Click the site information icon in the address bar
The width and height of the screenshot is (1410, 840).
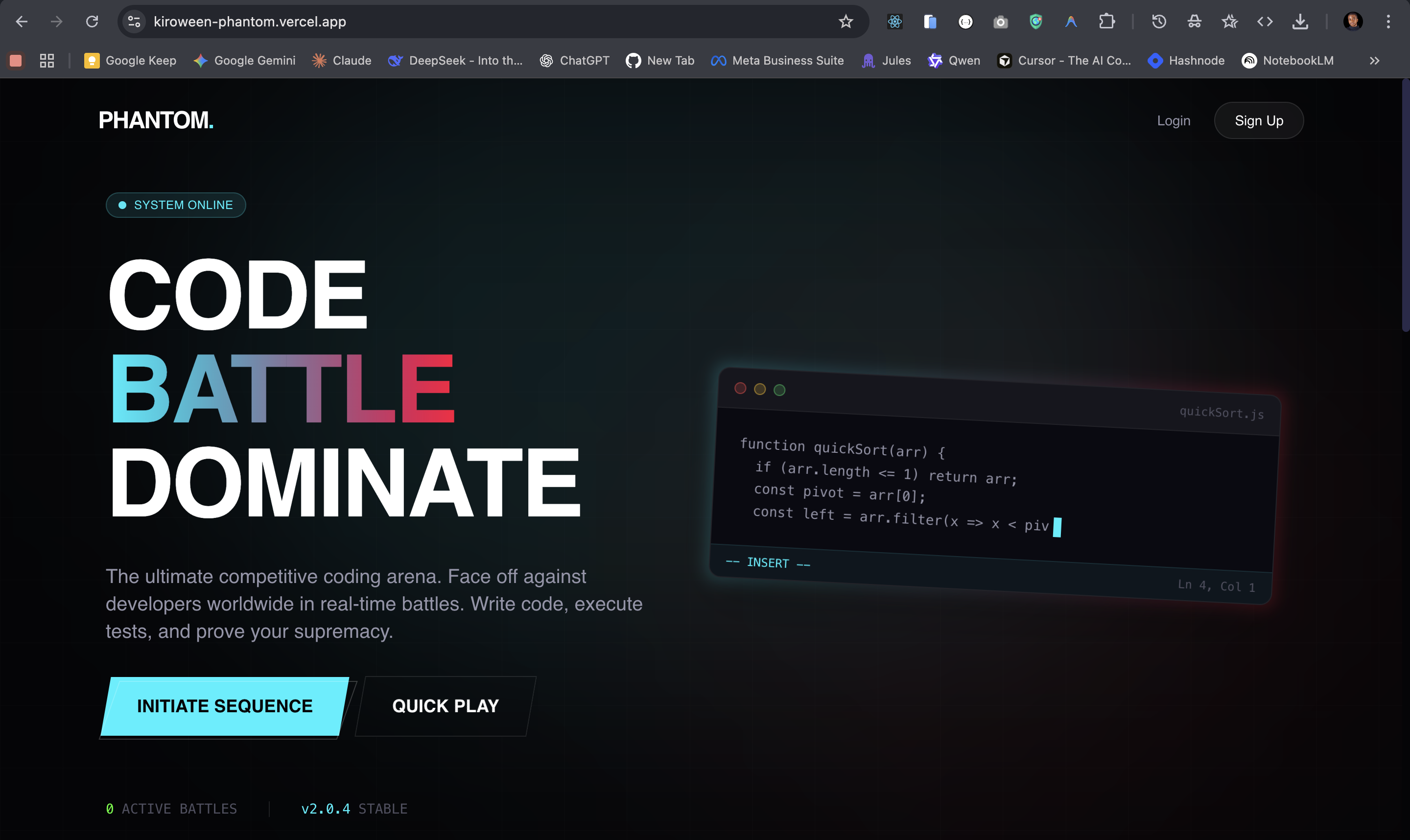click(134, 22)
